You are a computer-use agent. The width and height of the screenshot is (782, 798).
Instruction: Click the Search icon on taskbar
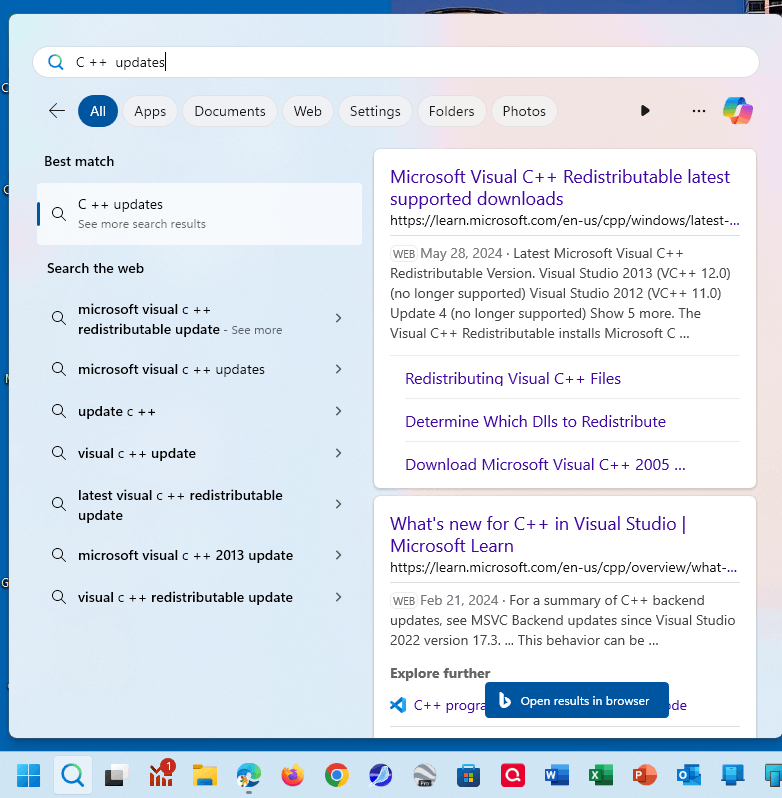tap(73, 776)
